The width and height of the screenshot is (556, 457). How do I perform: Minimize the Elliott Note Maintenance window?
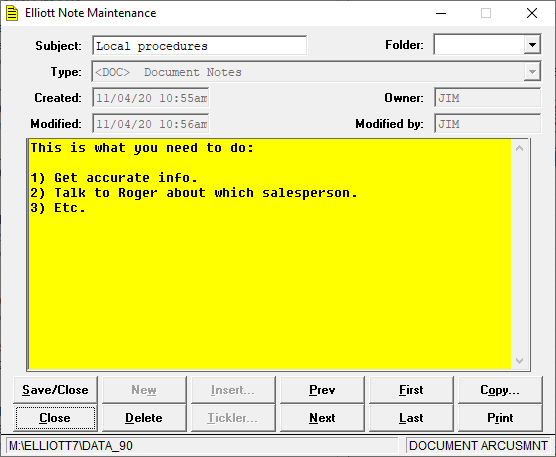pyautogui.click(x=441, y=13)
